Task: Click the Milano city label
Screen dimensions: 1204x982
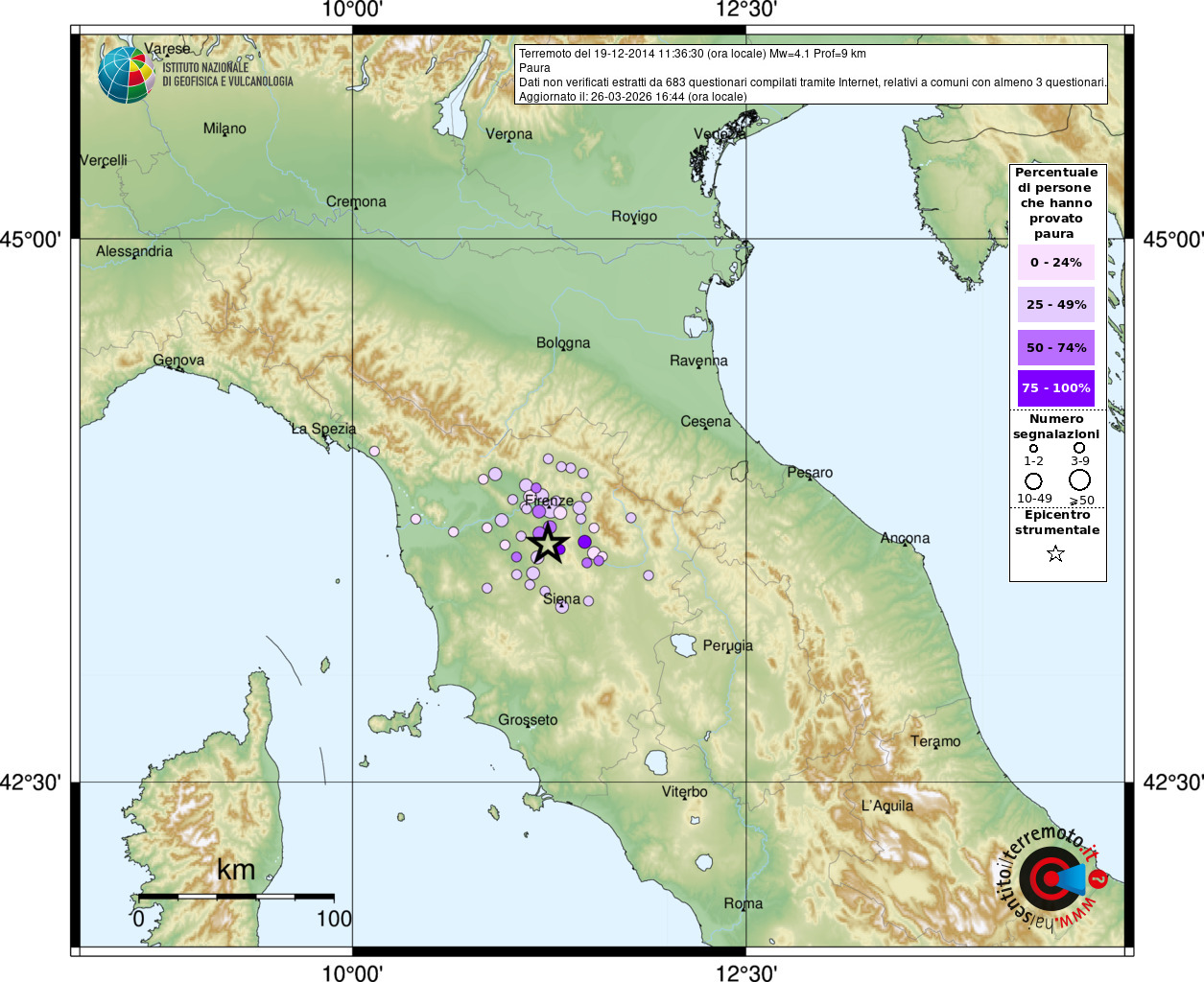Action: (x=224, y=129)
